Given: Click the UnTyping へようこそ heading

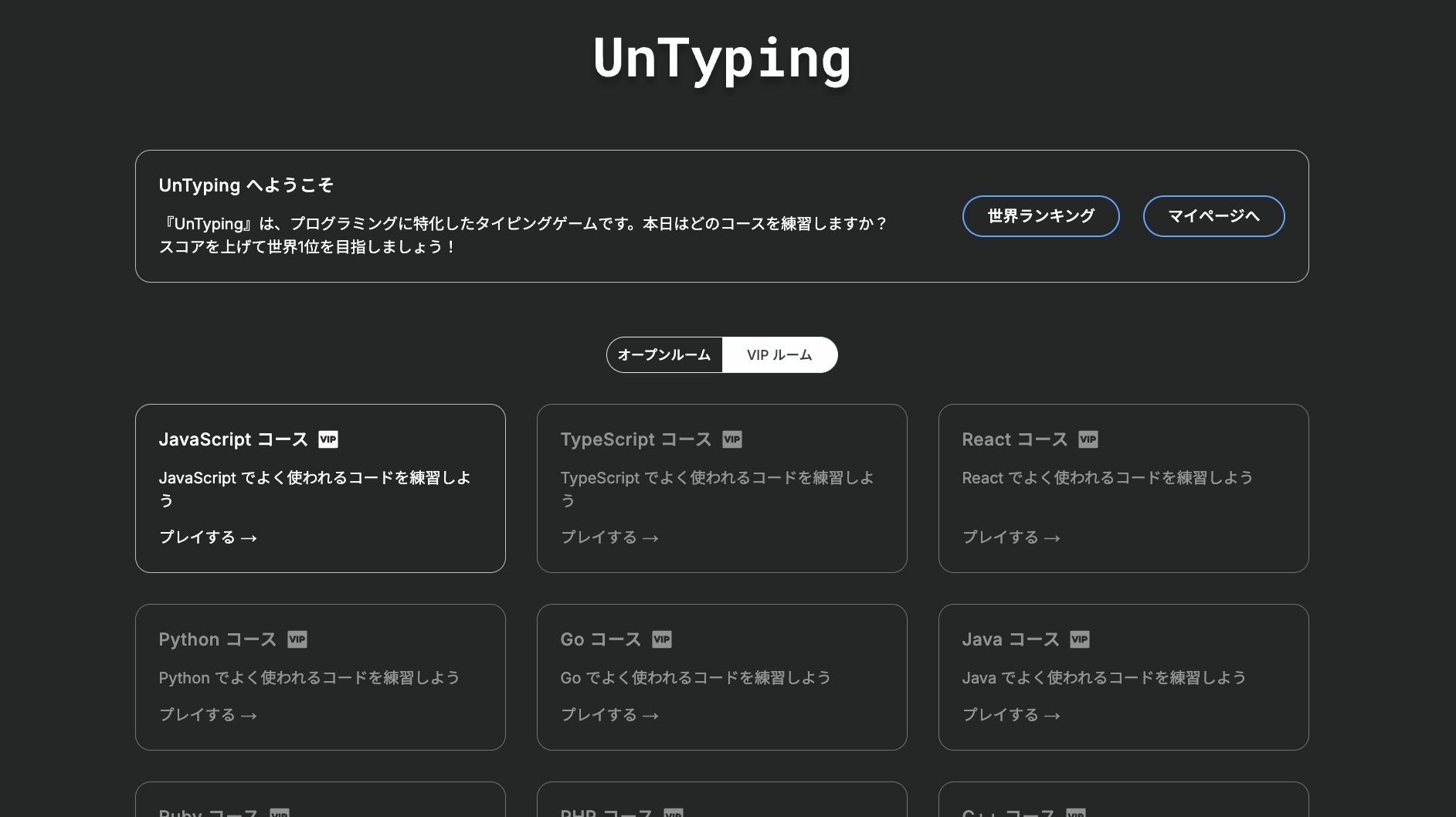Looking at the screenshot, I should pos(246,185).
